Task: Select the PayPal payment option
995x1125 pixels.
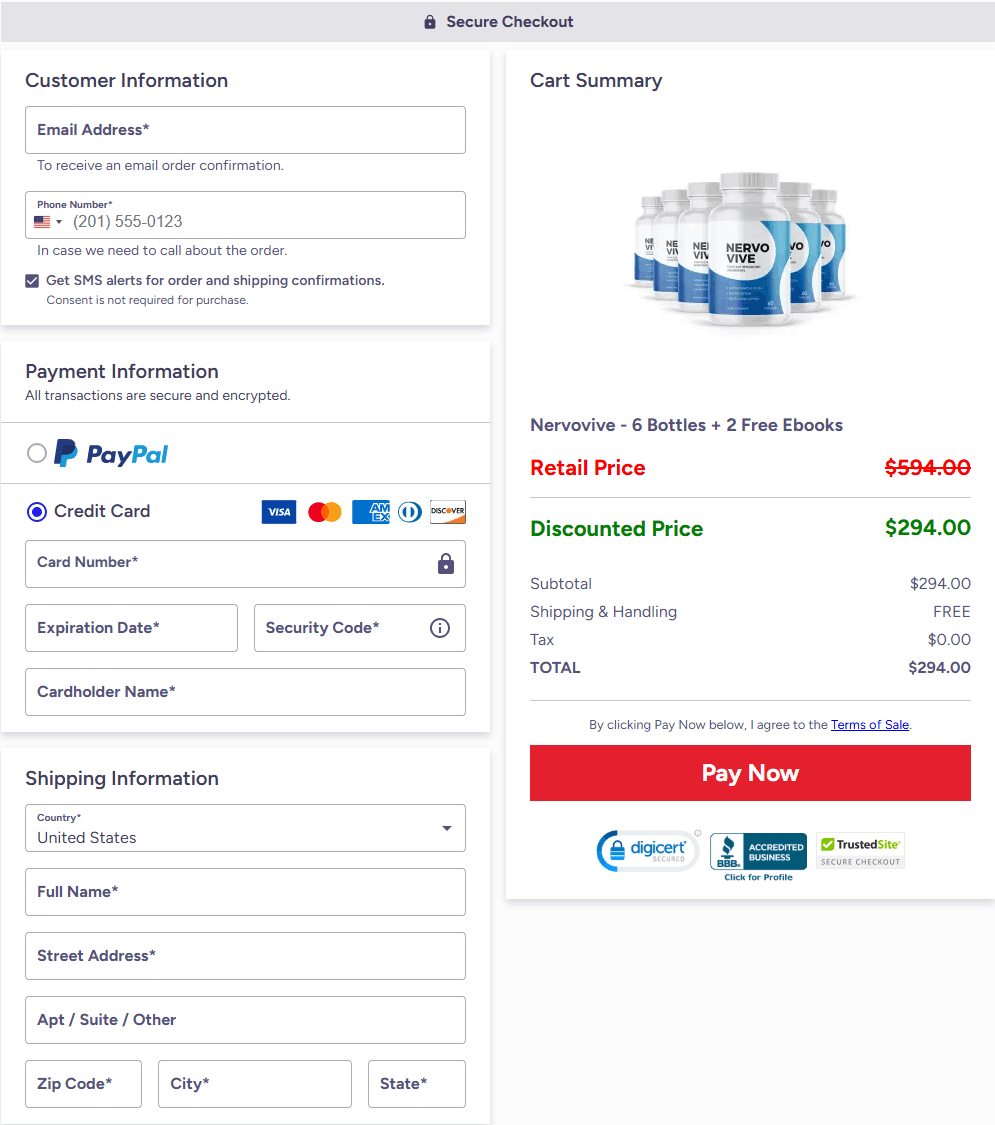Action: [x=37, y=453]
